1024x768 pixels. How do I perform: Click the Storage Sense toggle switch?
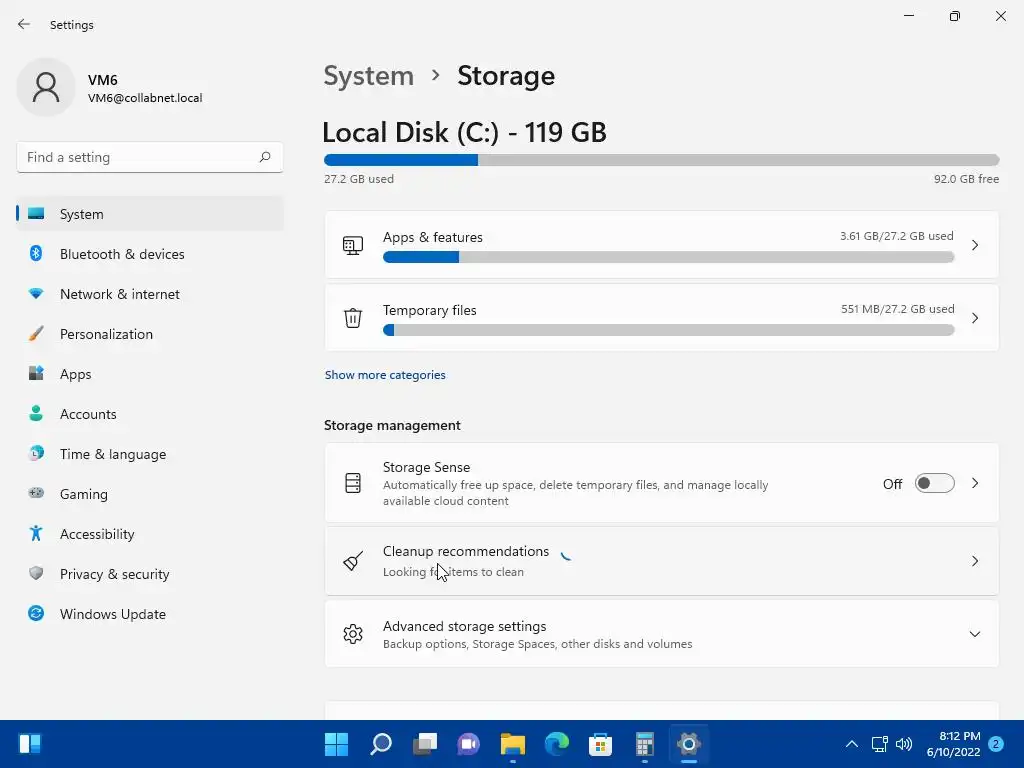click(x=935, y=484)
